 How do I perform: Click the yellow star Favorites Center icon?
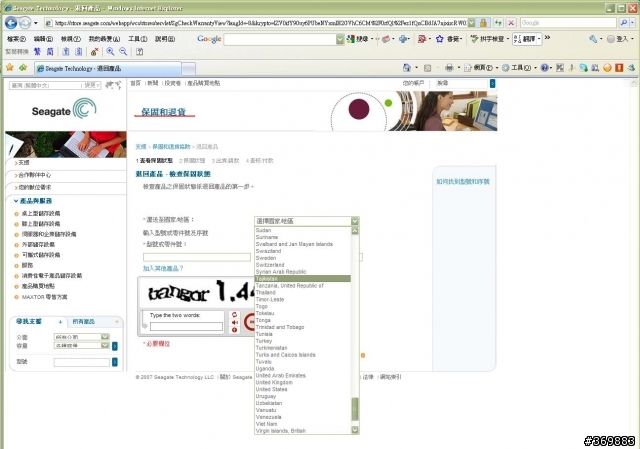pos(10,68)
